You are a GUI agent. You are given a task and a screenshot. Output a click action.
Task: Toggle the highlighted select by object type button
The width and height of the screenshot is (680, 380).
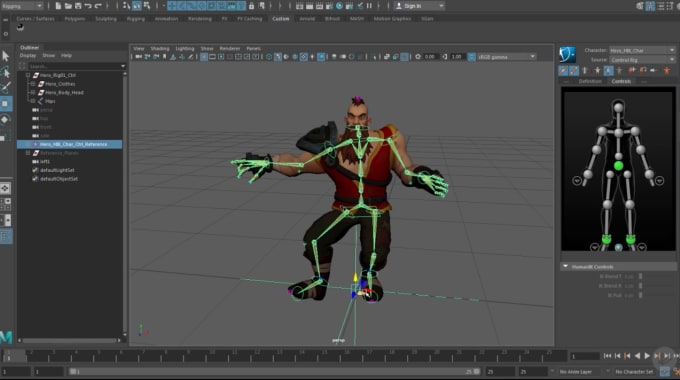[137, 6]
